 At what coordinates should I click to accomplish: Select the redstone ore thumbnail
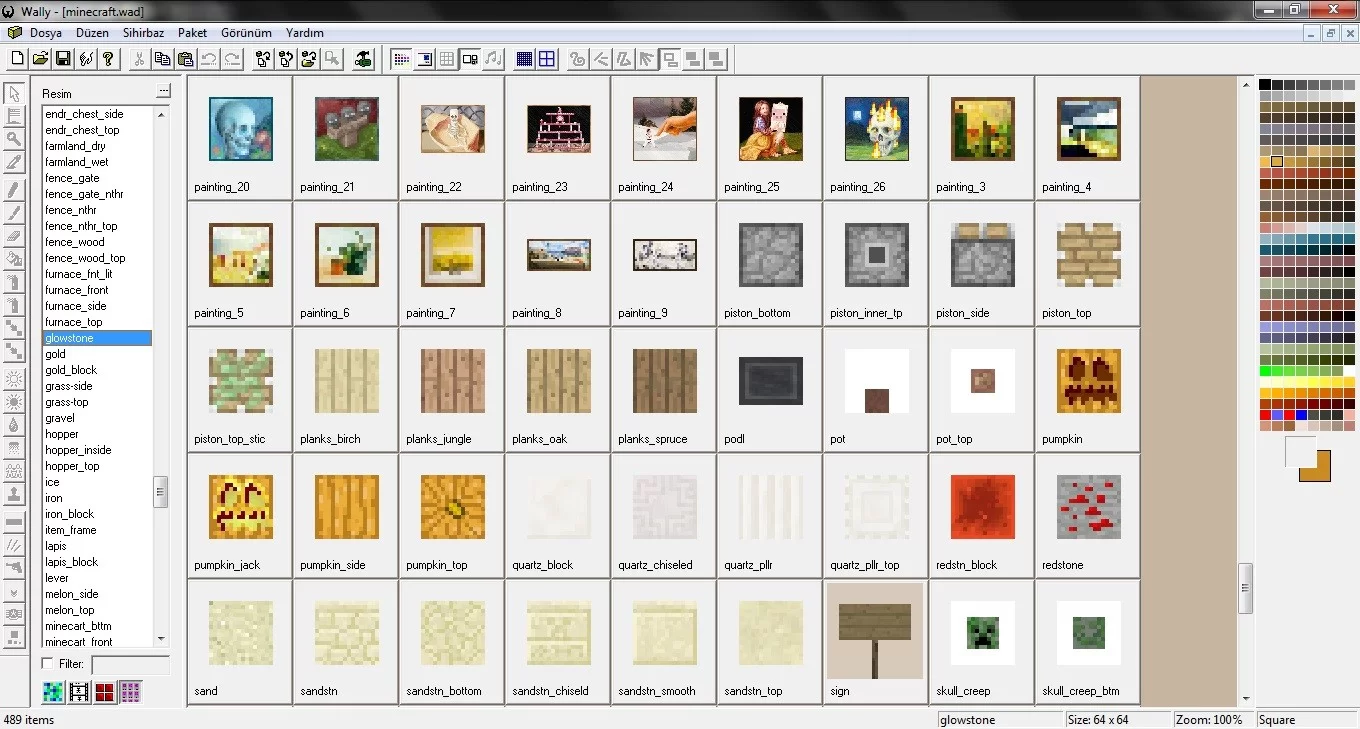click(1089, 507)
